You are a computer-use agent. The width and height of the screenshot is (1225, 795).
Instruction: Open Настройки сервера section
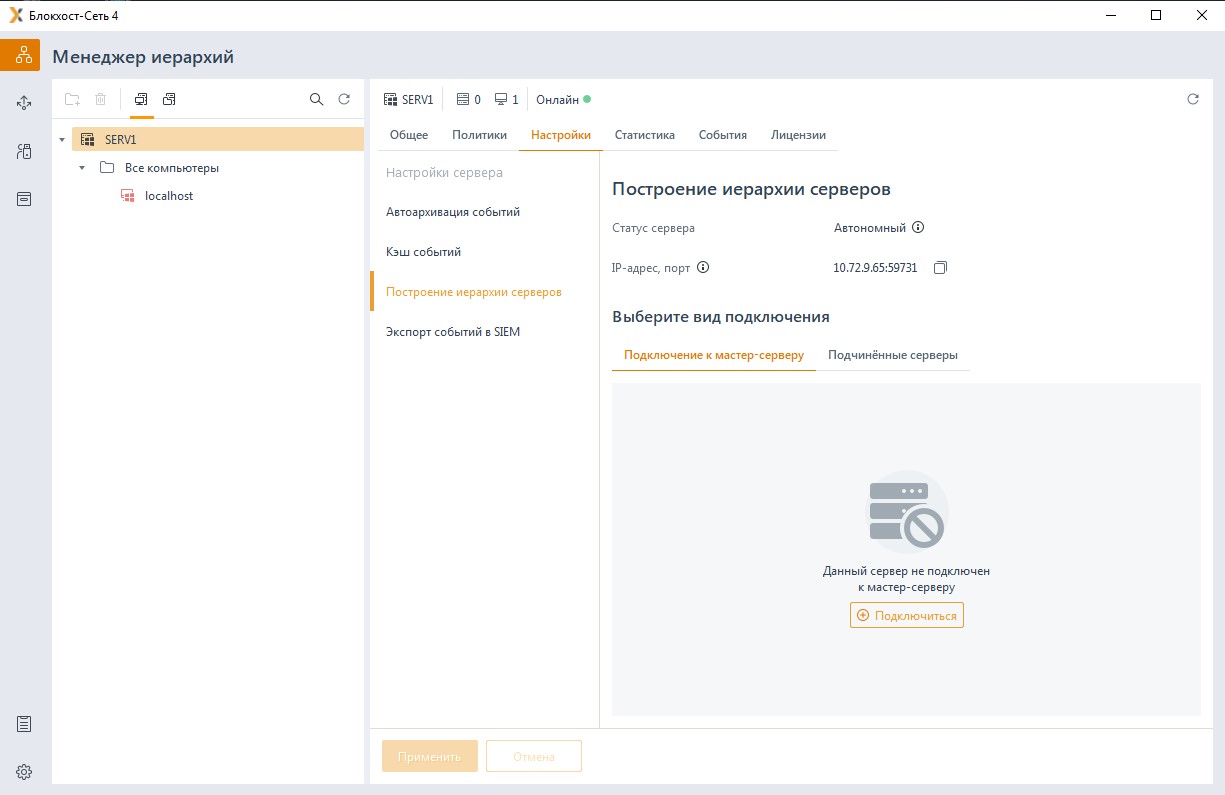tap(444, 172)
